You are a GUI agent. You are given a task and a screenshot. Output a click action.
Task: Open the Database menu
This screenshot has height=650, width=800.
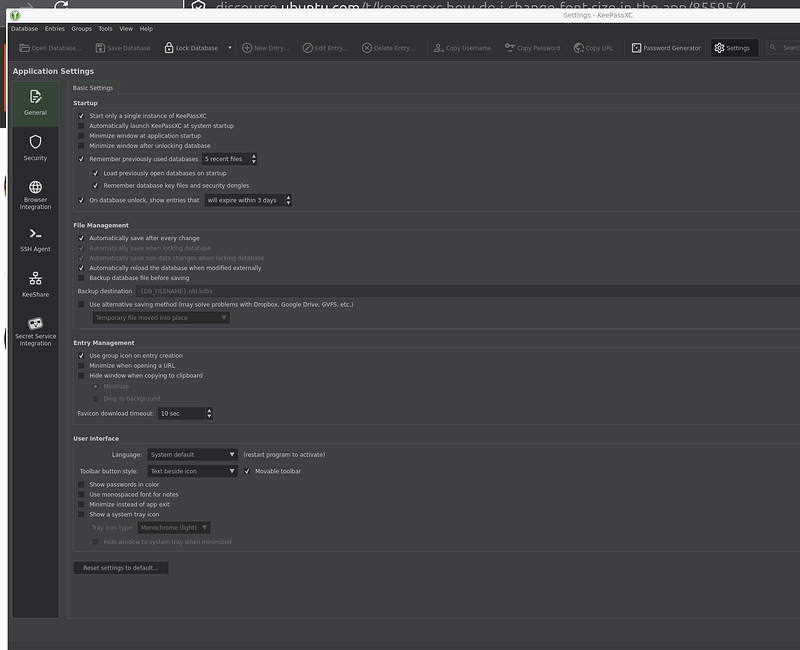(24, 29)
